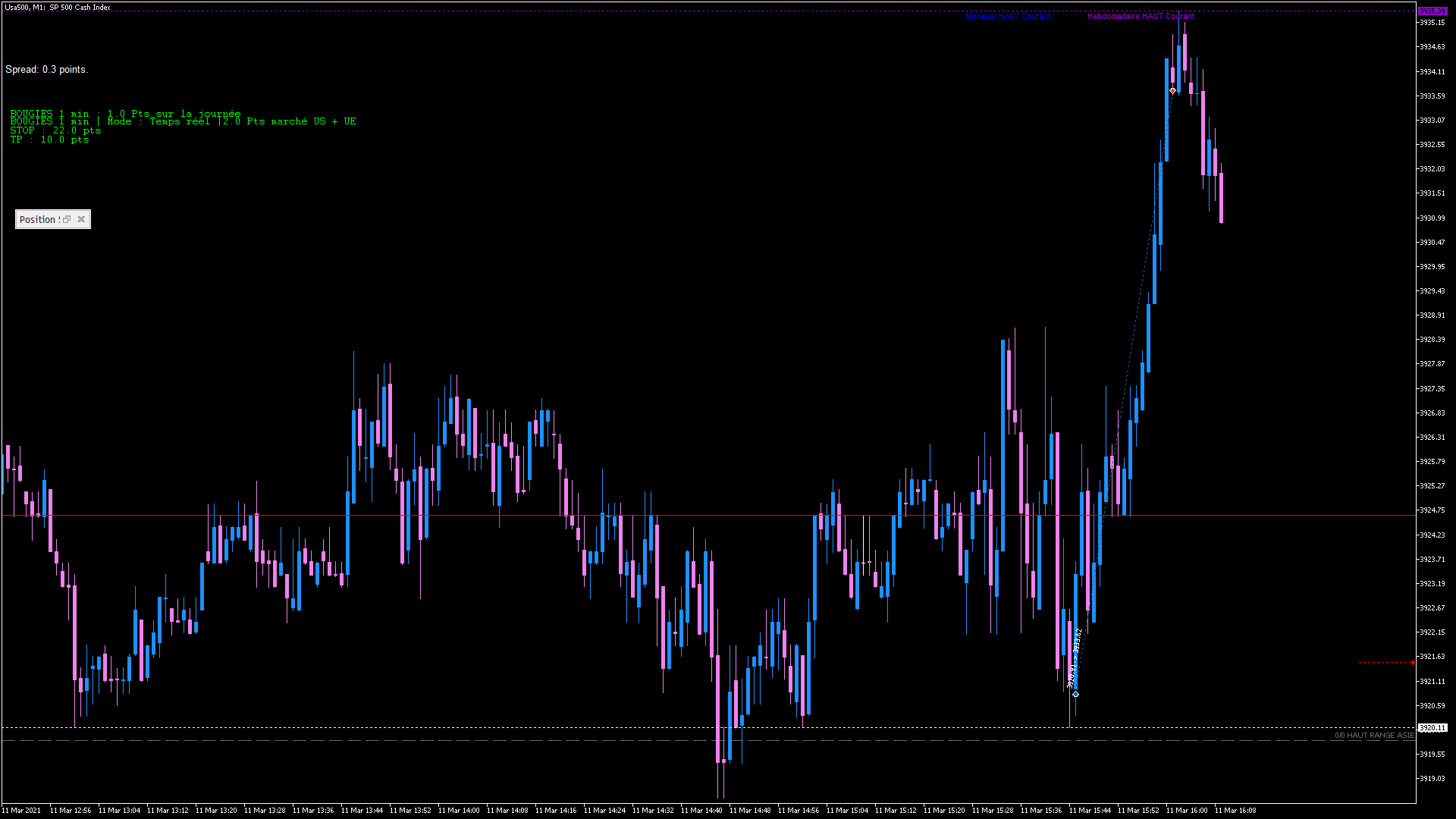The height and width of the screenshot is (819, 1456).
Task: Click the trade entry arrow marker near 3920.85
Action: click(x=1075, y=694)
